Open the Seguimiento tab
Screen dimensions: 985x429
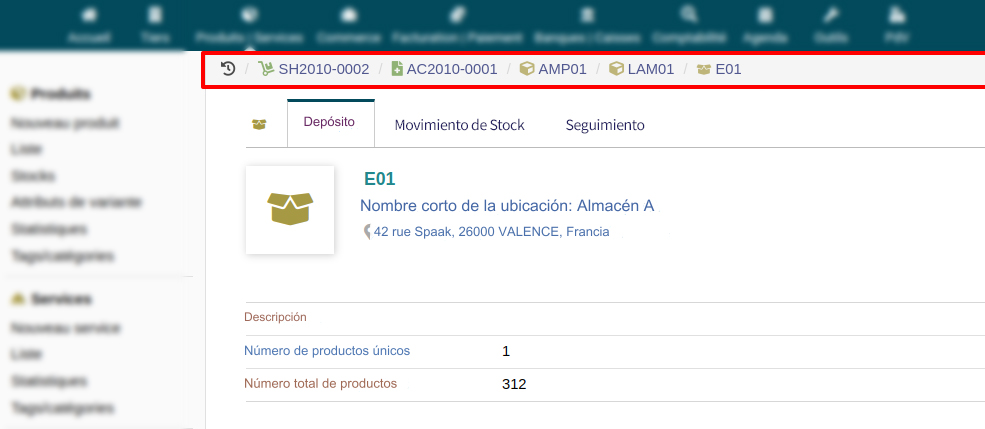[605, 125]
